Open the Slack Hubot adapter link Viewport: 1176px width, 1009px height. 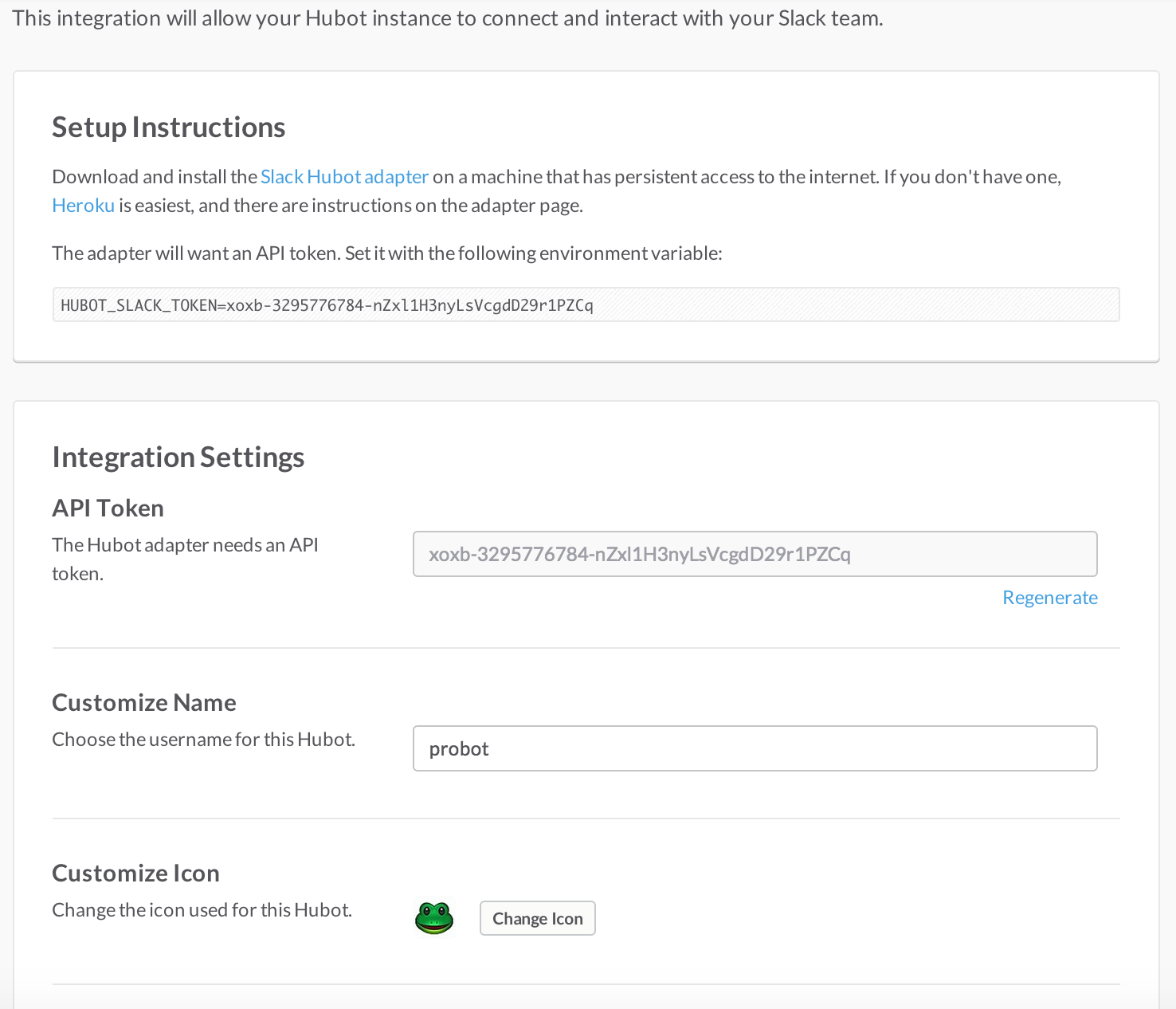pos(344,177)
